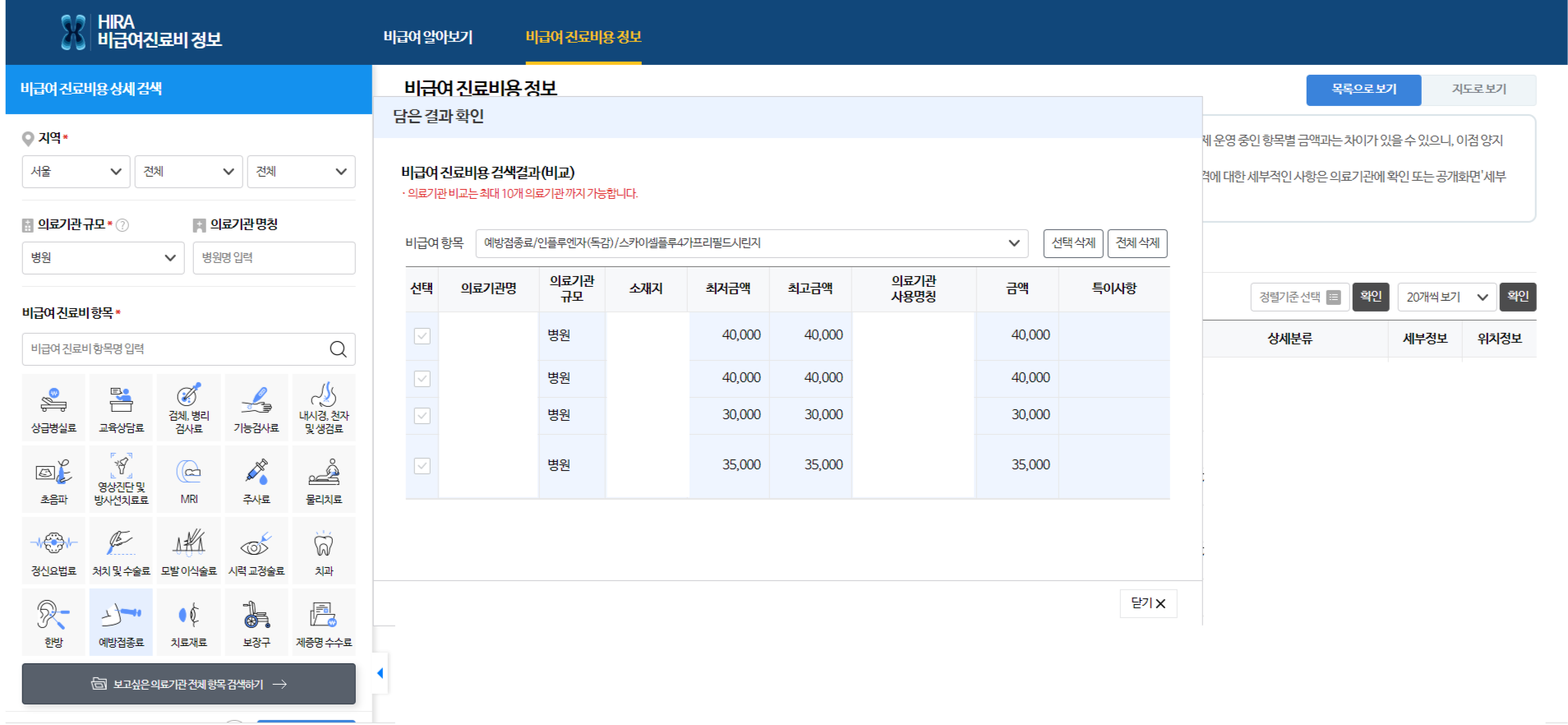Select the 모발 이식술료 category icon
The width and height of the screenshot is (1568, 725).
(189, 551)
